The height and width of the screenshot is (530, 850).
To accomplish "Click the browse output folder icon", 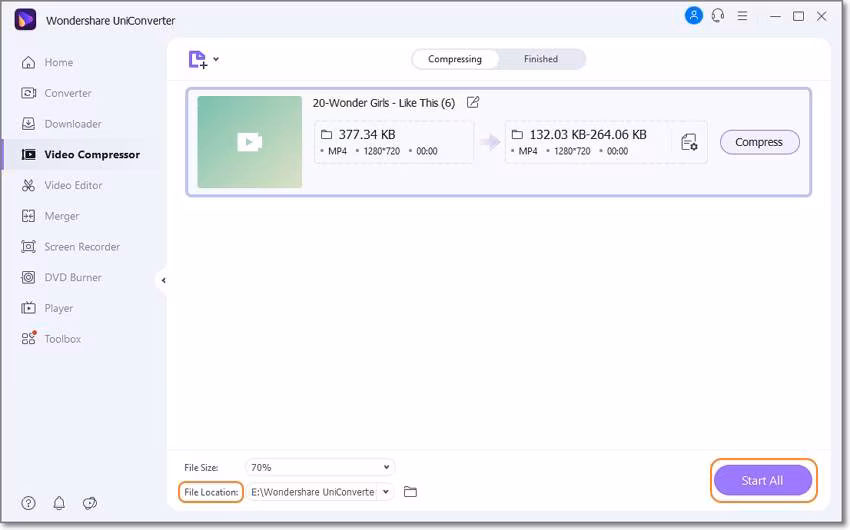I will coord(410,492).
